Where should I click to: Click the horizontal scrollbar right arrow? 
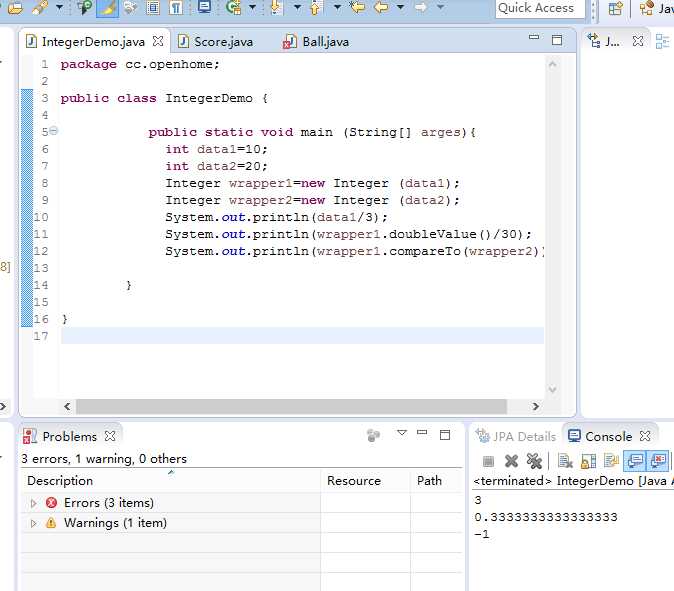pos(536,406)
